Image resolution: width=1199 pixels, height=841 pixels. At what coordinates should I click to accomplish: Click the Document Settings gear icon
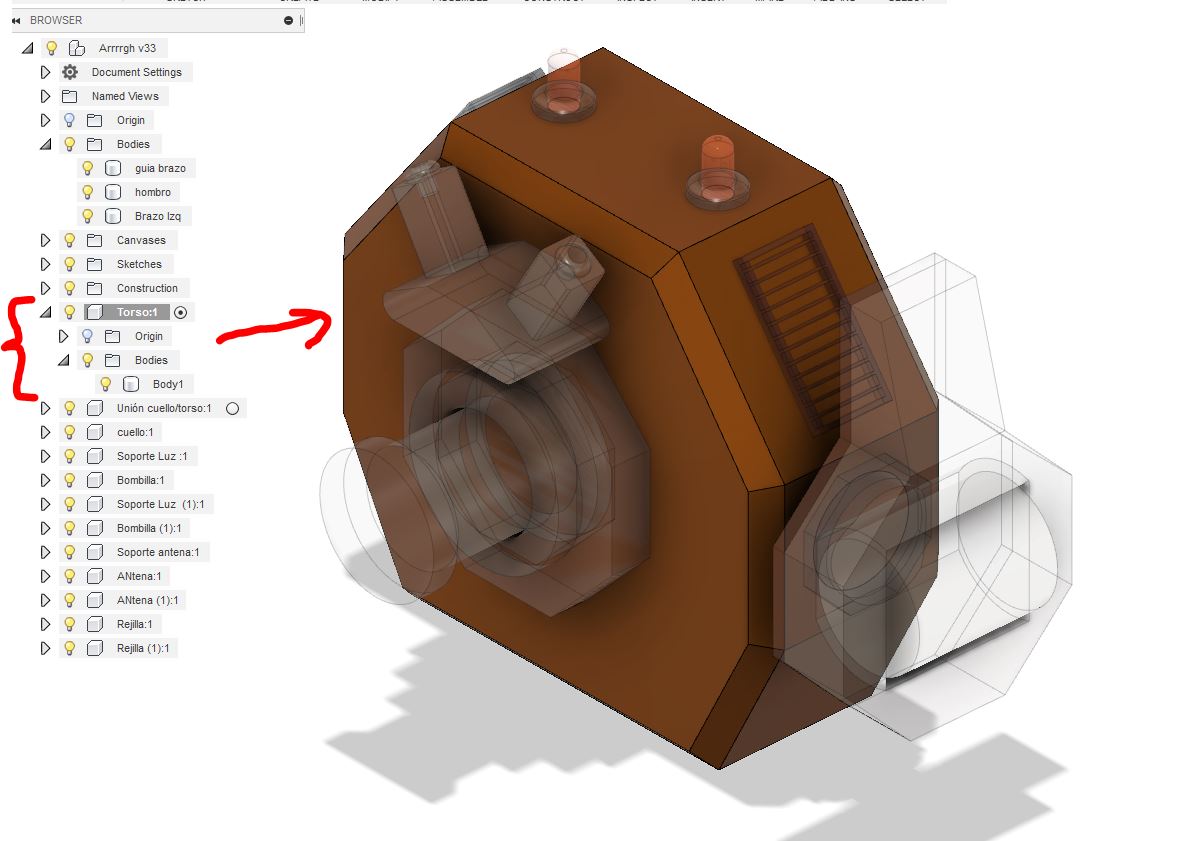(70, 72)
